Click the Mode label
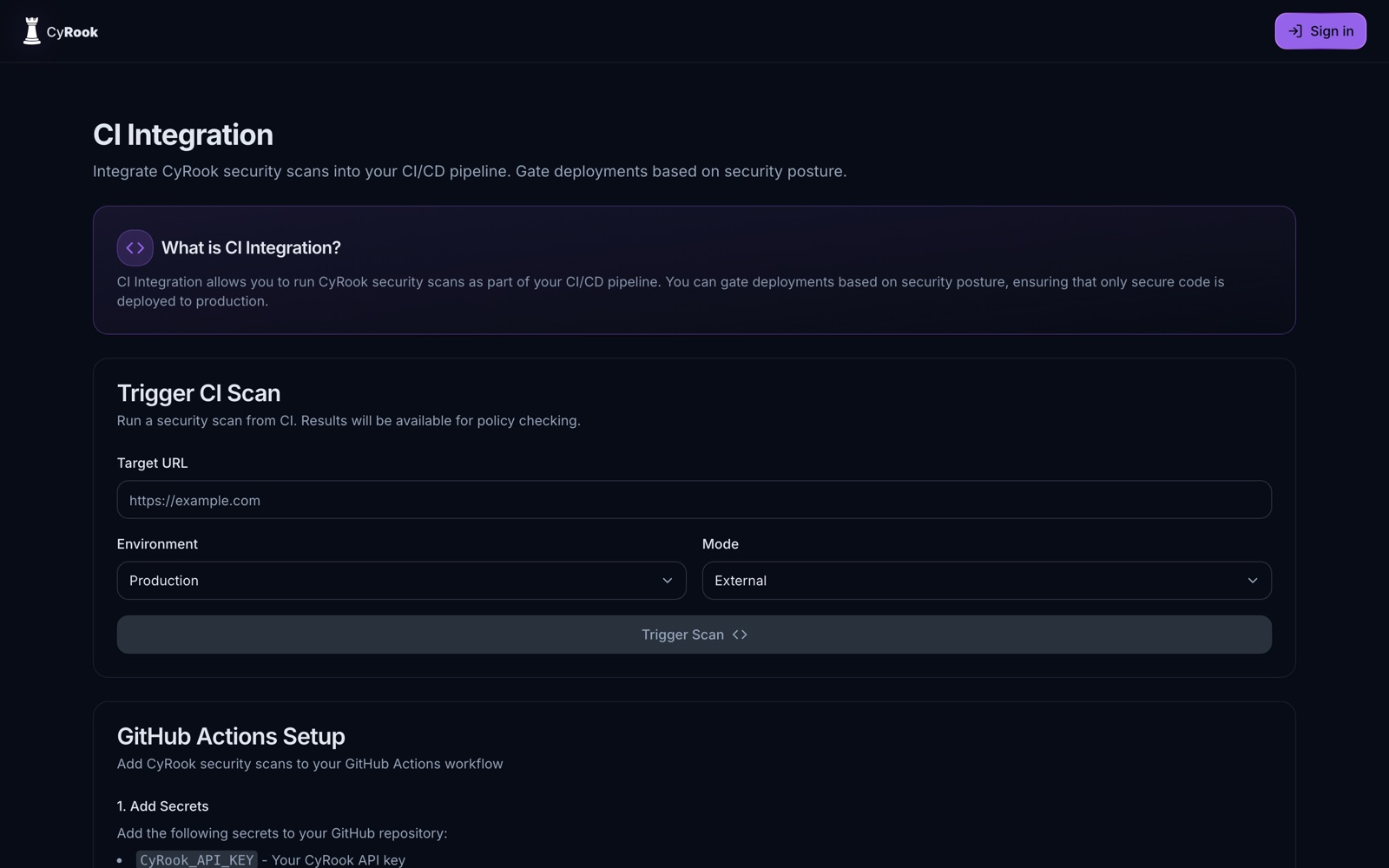Viewport: 1389px width, 868px height. click(721, 544)
